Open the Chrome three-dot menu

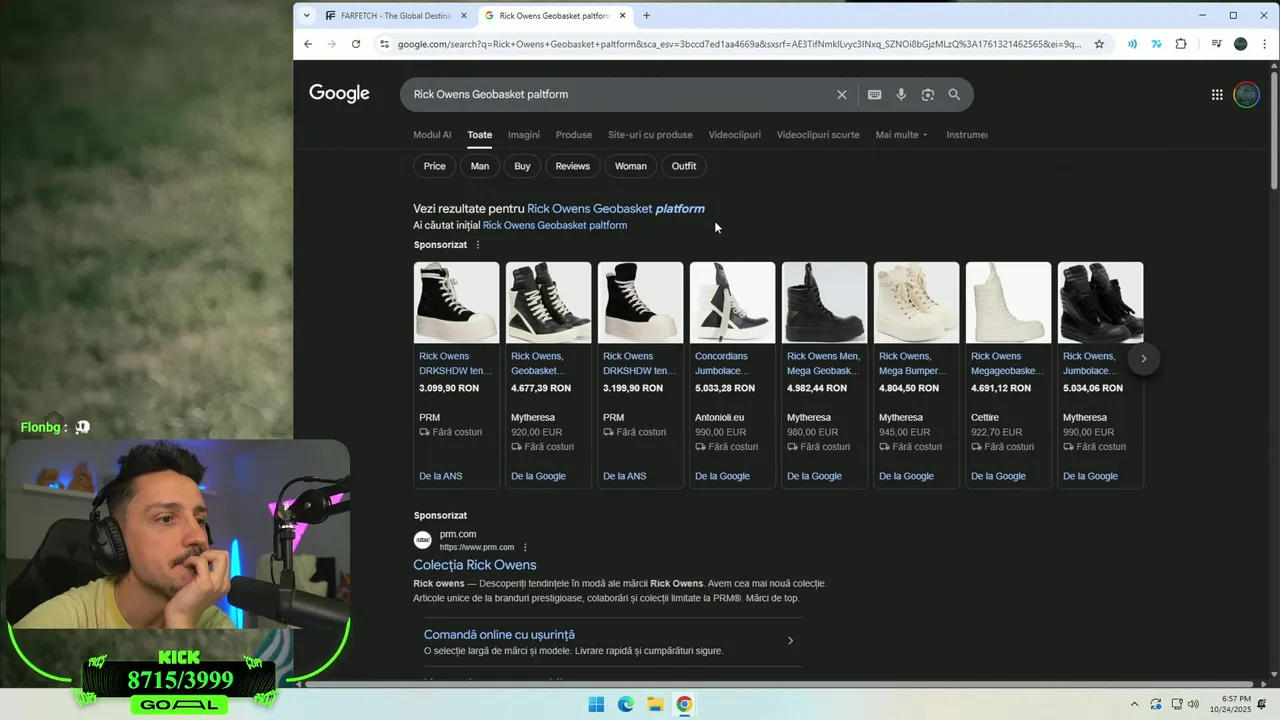(1265, 44)
